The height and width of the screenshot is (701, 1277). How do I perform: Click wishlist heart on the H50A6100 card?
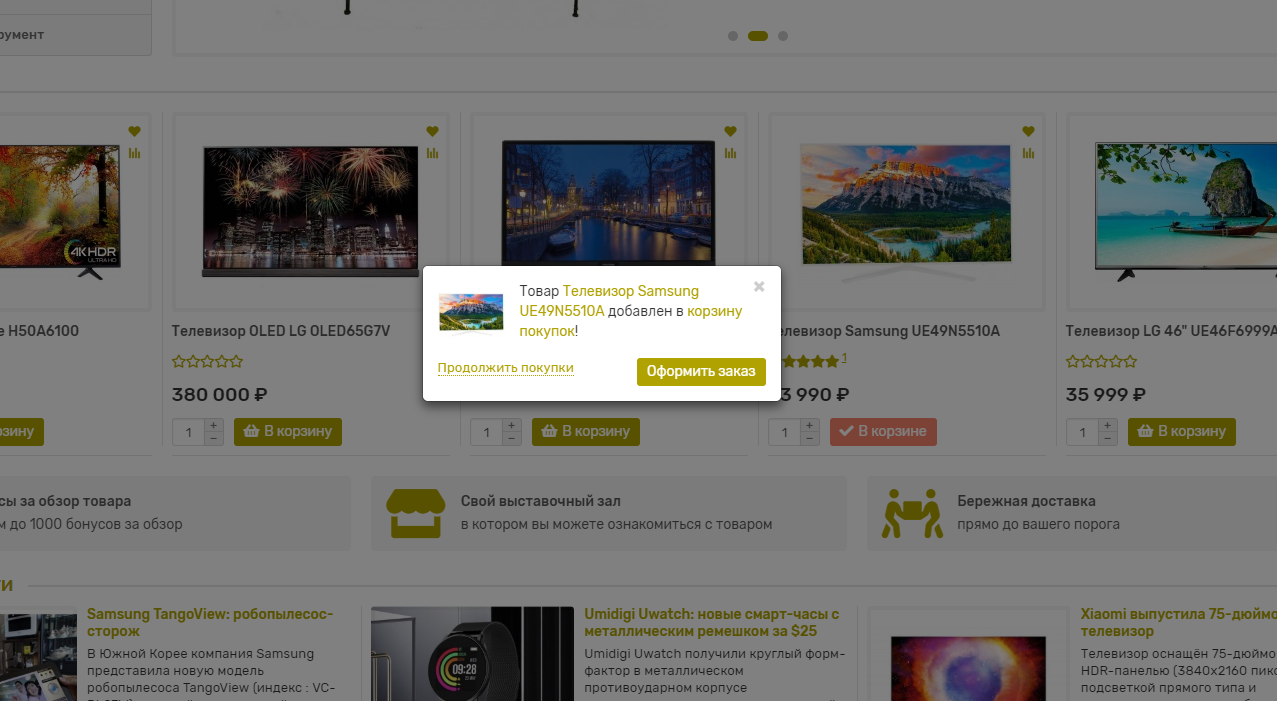pyautogui.click(x=134, y=131)
